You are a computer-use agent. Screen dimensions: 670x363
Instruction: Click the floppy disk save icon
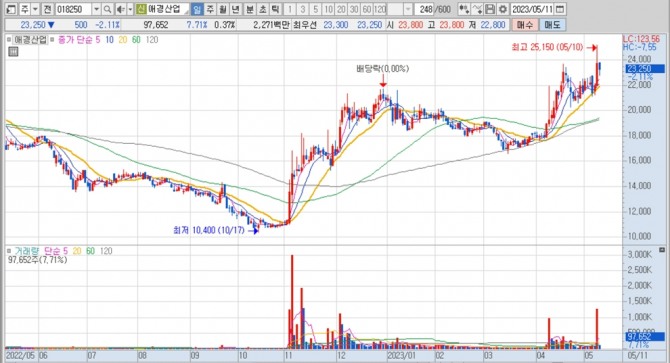pos(491,9)
